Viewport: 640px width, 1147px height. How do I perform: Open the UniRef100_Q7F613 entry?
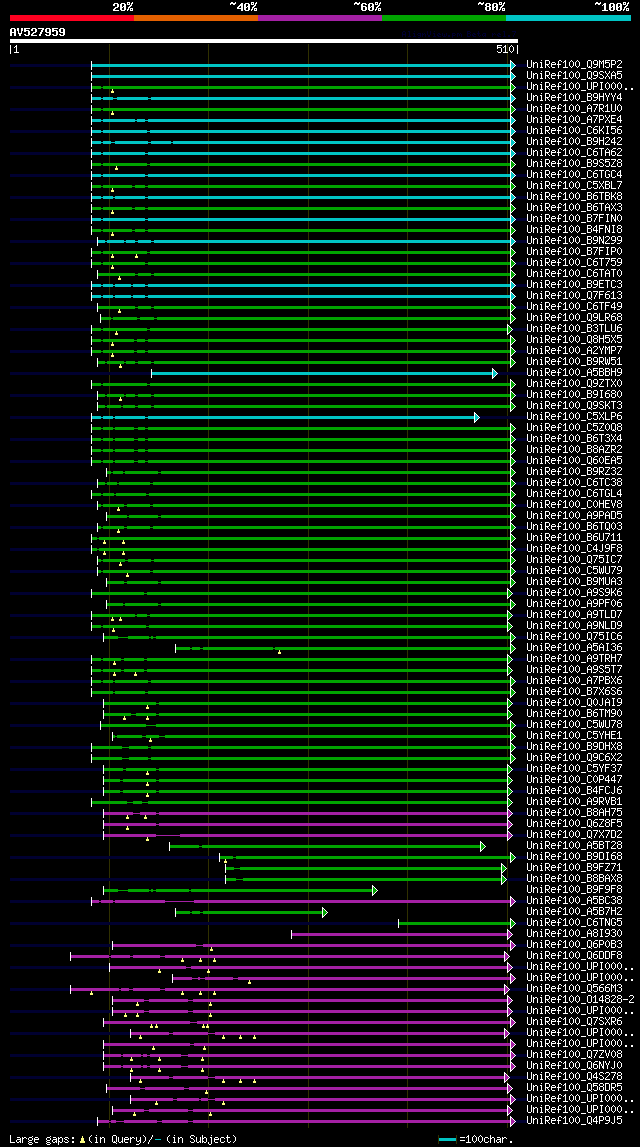point(574,296)
